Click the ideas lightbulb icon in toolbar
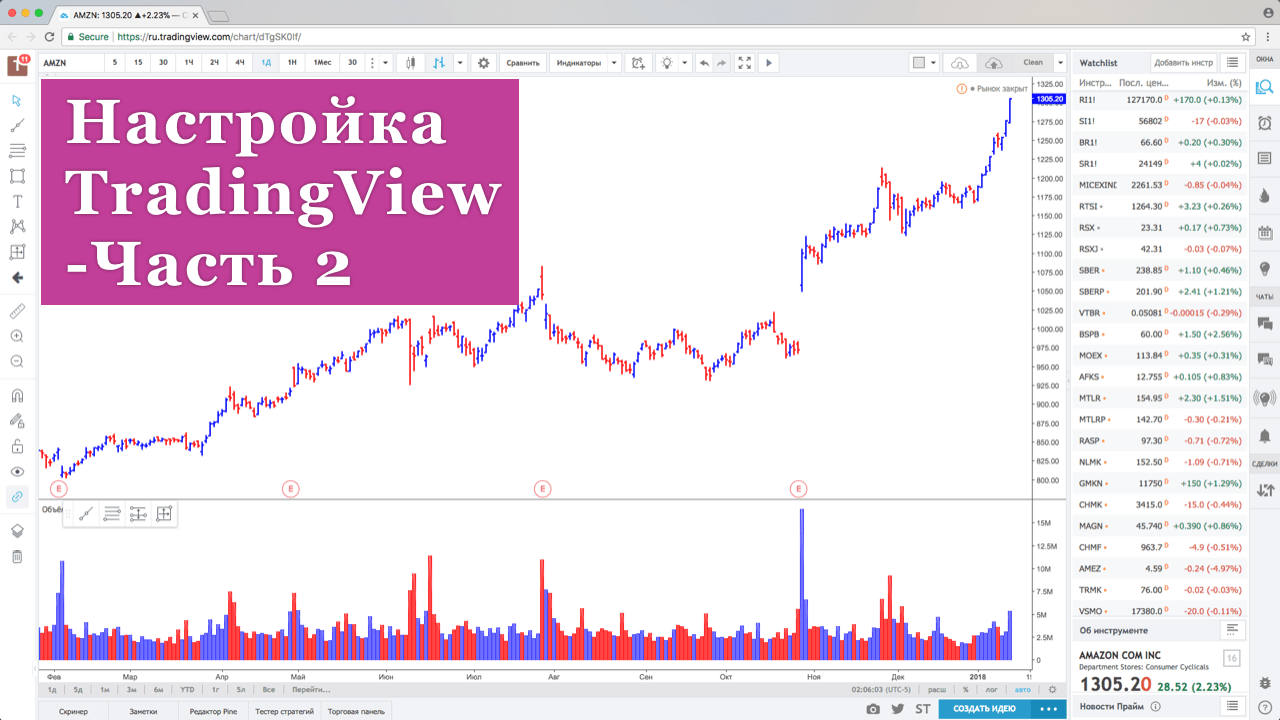This screenshot has width=1280, height=720. 667,62
